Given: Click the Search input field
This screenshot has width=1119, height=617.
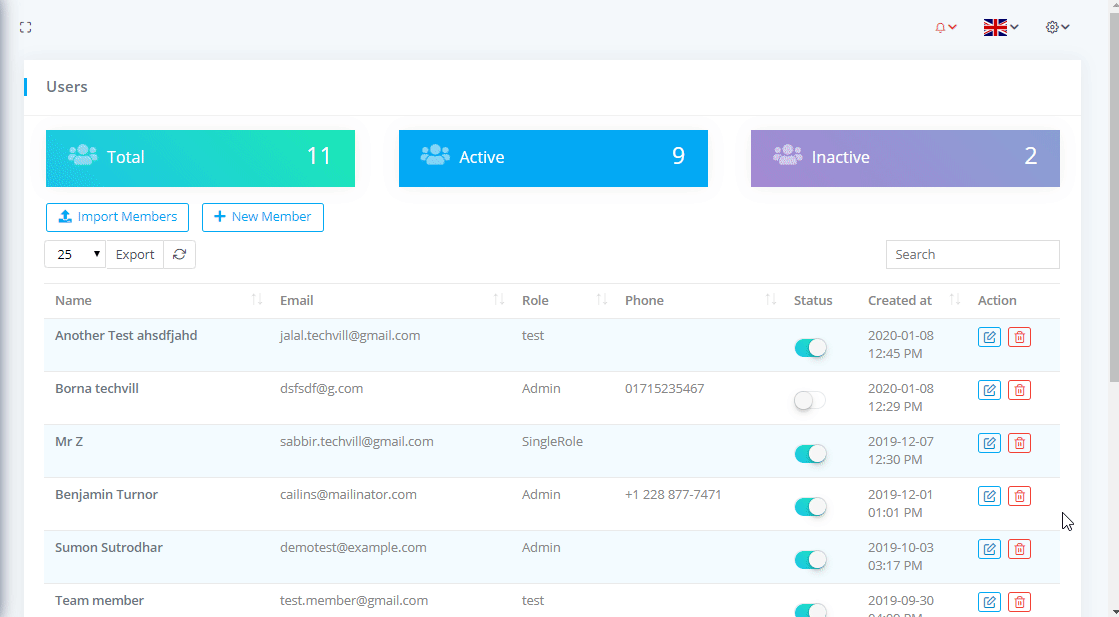Looking at the screenshot, I should pyautogui.click(x=972, y=255).
